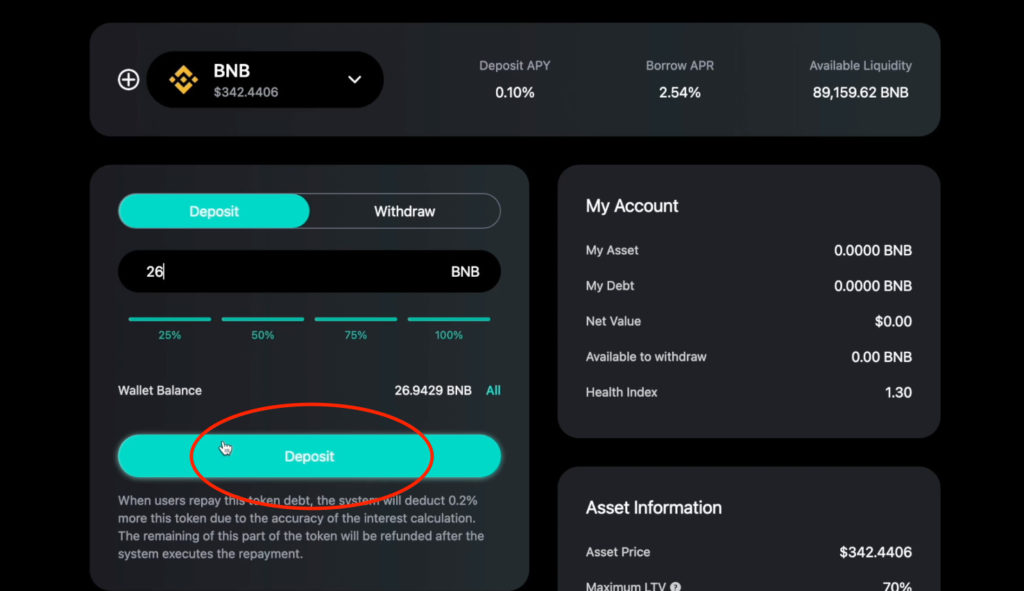
Task: Click the large teal Deposit button
Action: (310, 456)
